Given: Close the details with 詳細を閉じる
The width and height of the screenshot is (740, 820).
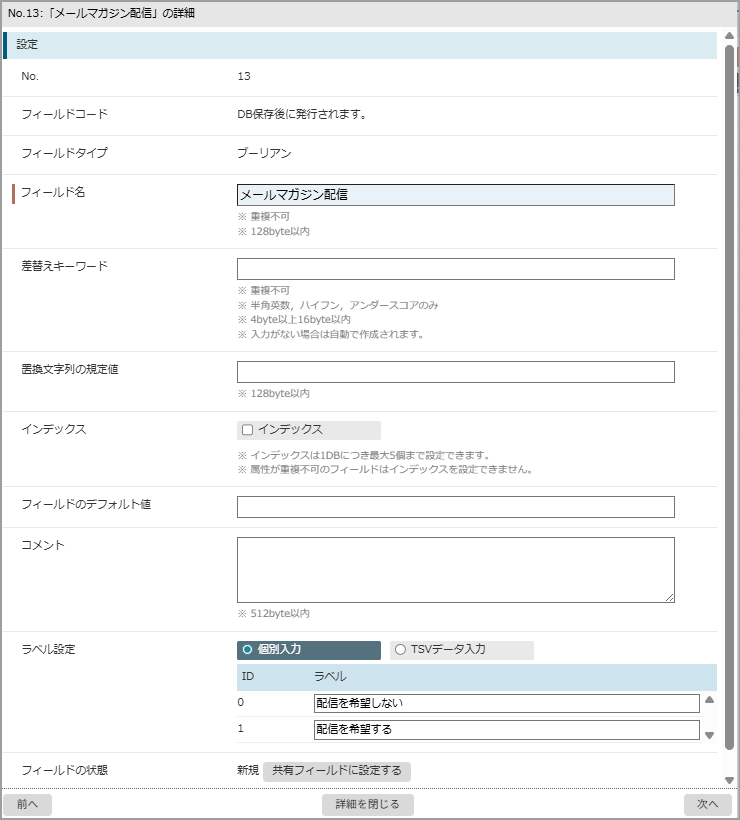Looking at the screenshot, I should [367, 804].
